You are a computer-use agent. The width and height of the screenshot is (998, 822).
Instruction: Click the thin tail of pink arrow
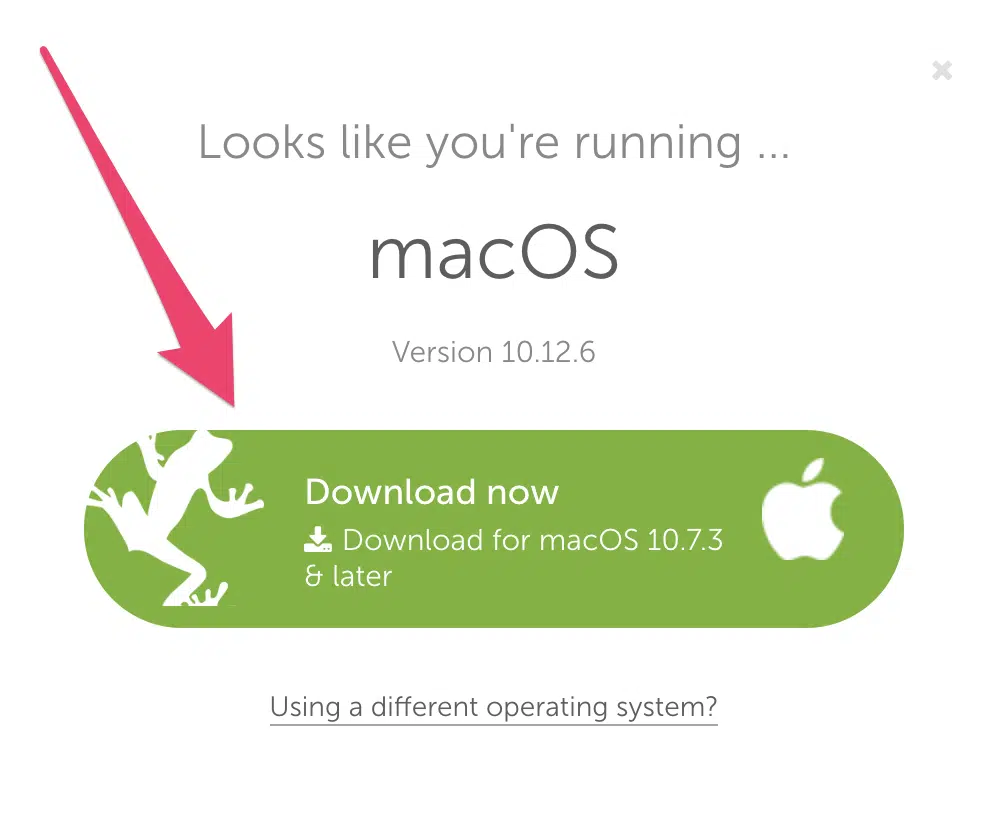point(83,127)
